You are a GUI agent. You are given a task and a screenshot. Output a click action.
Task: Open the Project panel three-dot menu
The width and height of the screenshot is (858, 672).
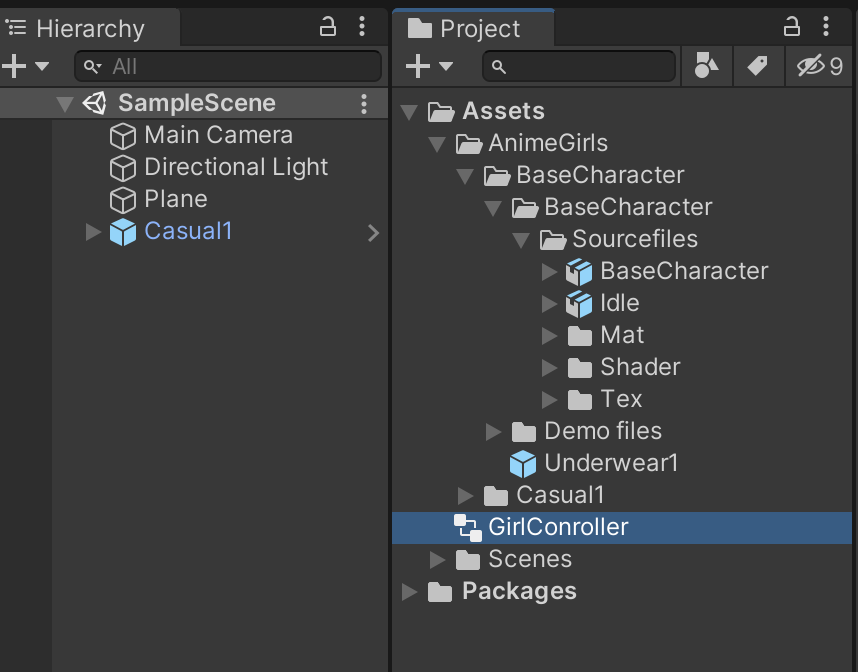[x=826, y=26]
